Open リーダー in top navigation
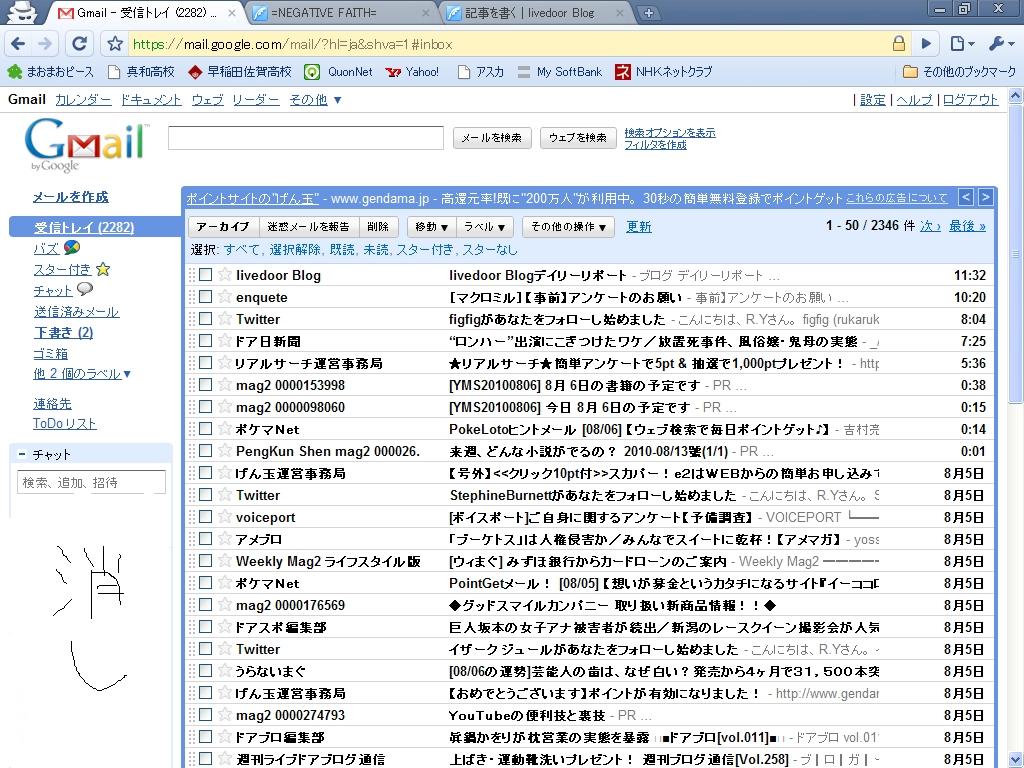 click(255, 100)
